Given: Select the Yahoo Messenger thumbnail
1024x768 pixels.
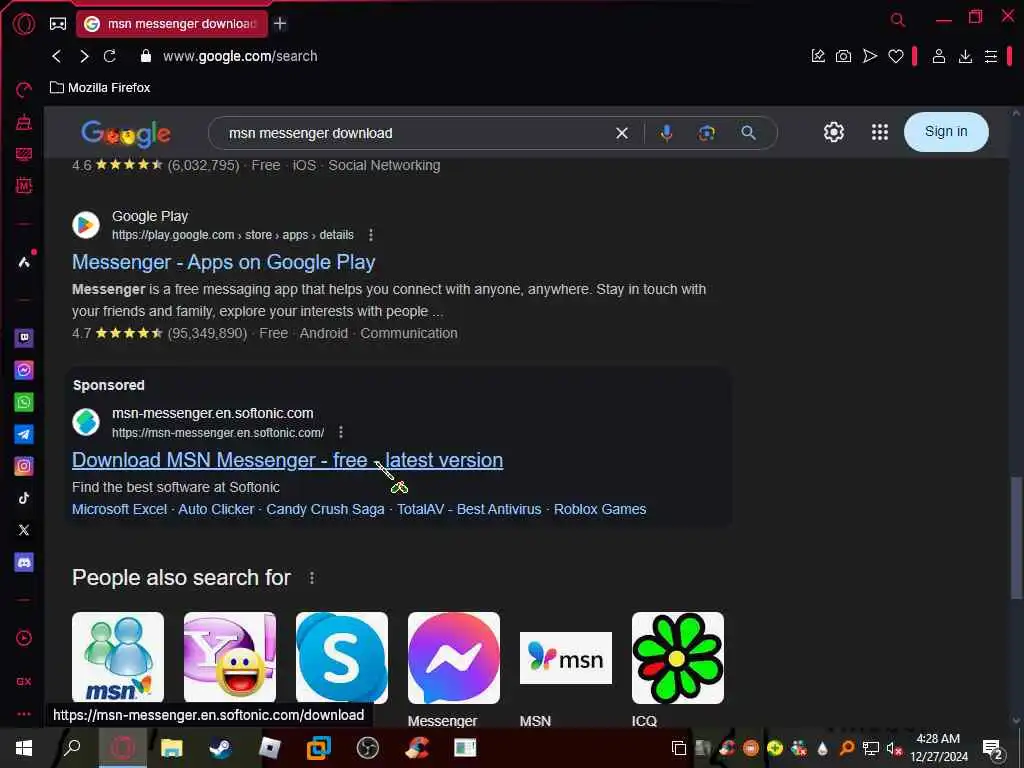Looking at the screenshot, I should coord(230,657).
